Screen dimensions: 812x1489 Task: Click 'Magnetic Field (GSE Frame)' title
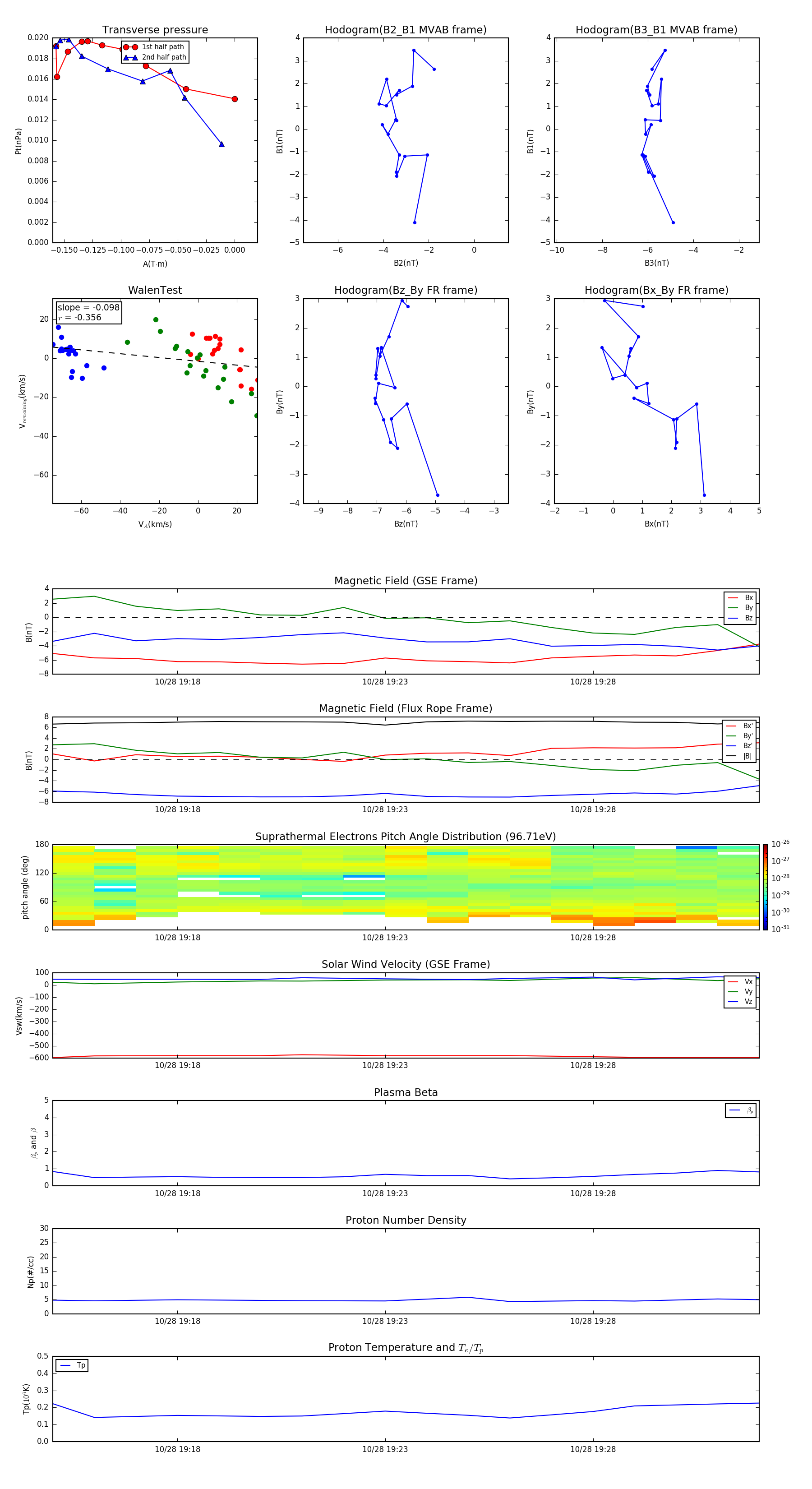406,581
